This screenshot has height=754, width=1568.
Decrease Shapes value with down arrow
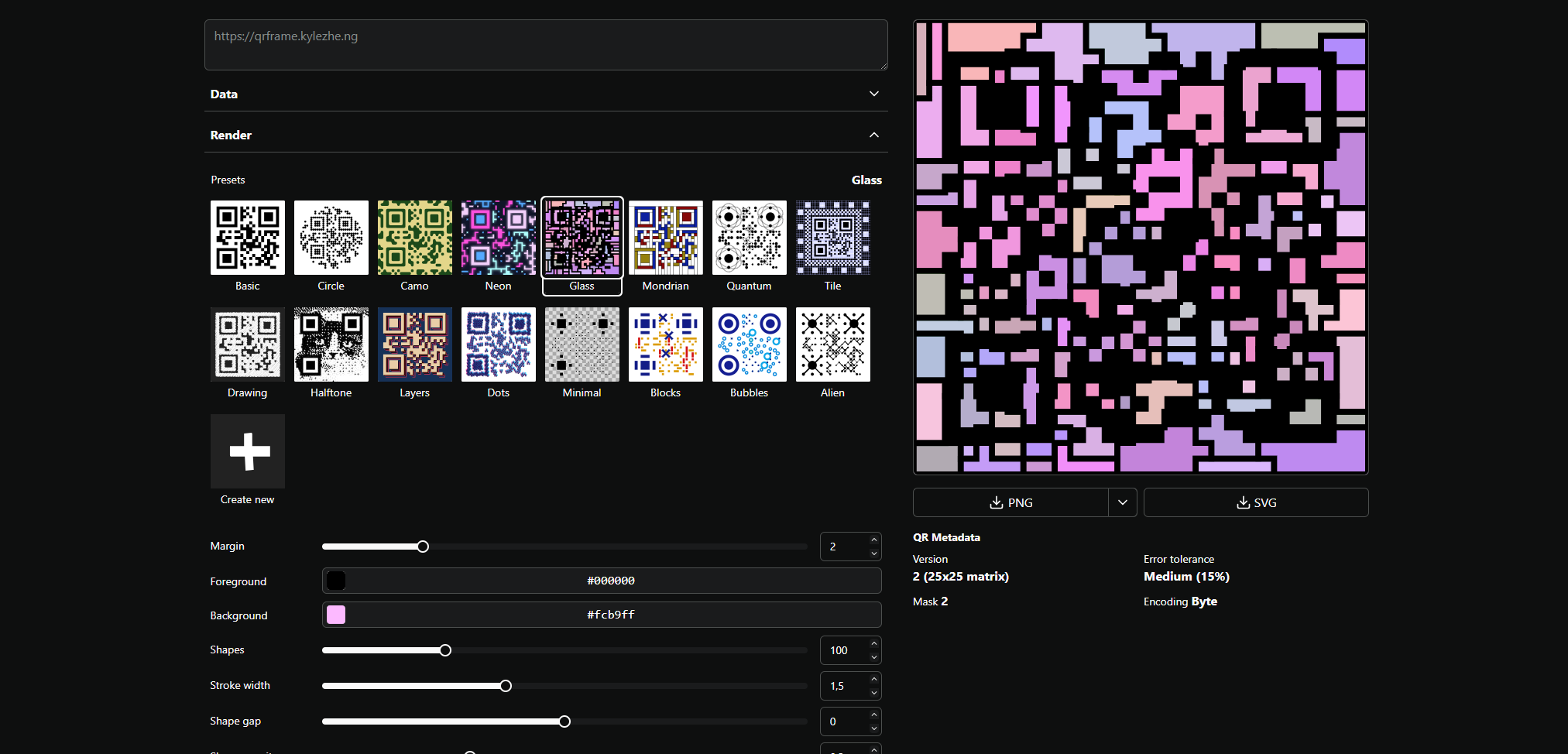click(x=874, y=657)
